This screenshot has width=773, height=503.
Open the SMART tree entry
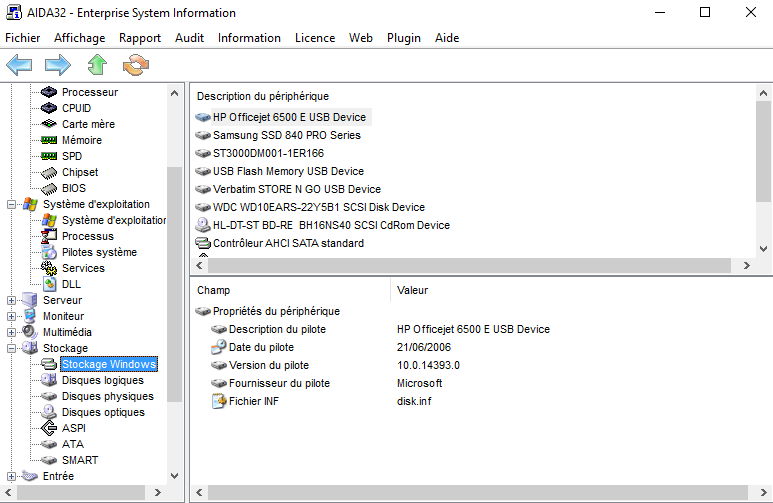[x=79, y=460]
